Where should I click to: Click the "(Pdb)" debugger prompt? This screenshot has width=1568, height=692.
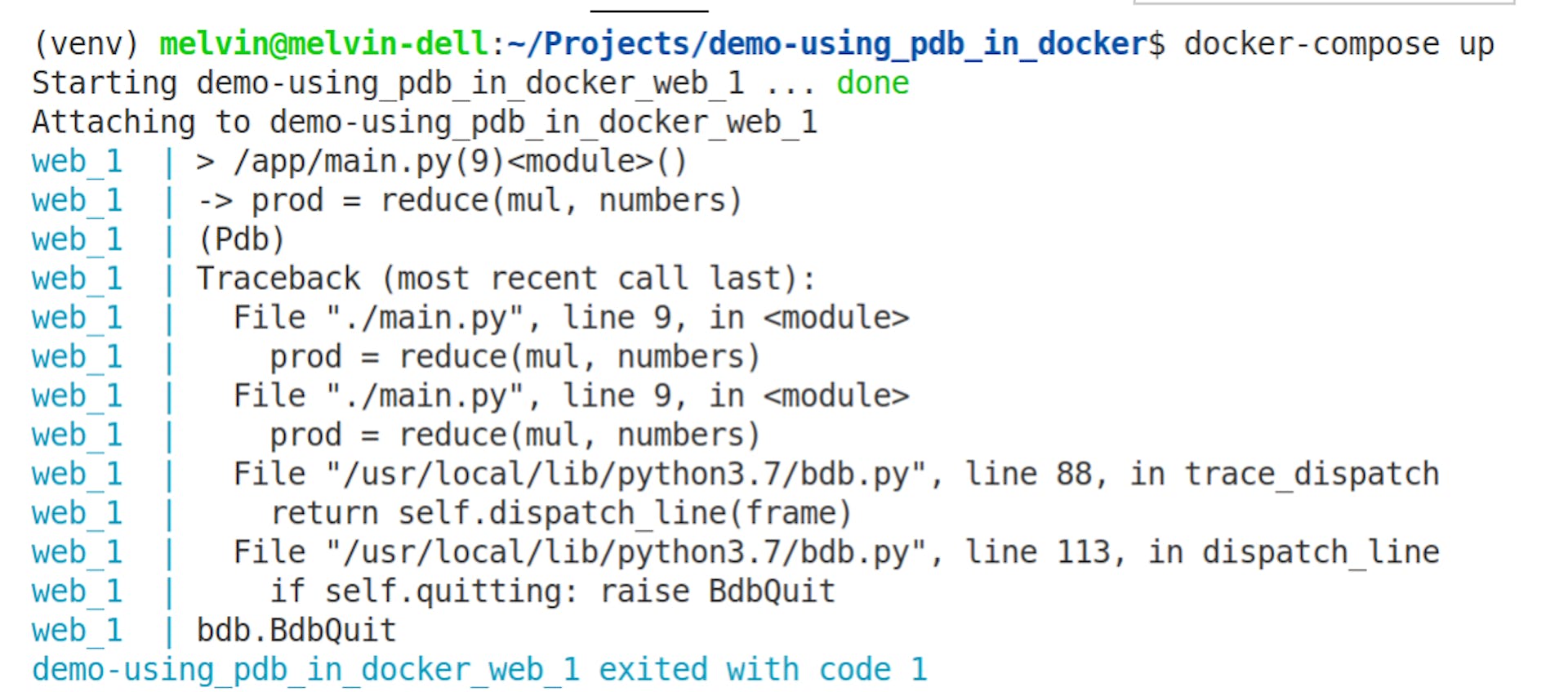click(241, 240)
